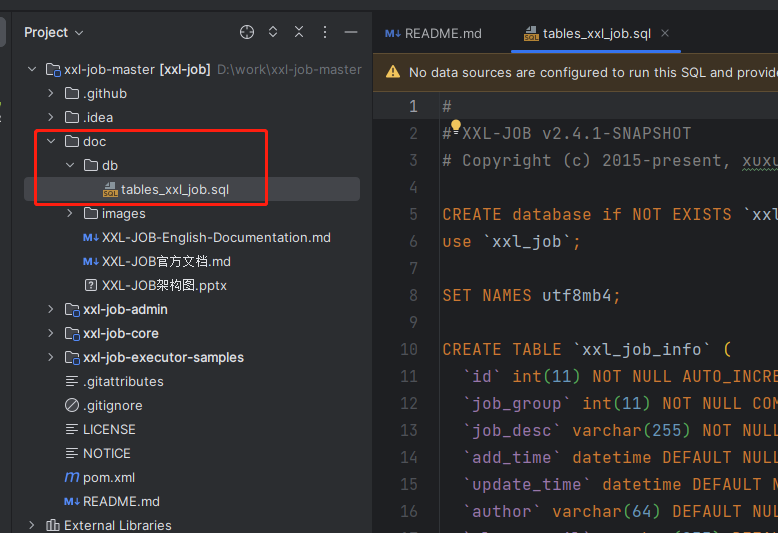The image size is (778, 533).
Task: Select XXL-JOB-English-Documentation.md in the tree
Action: tap(216, 237)
